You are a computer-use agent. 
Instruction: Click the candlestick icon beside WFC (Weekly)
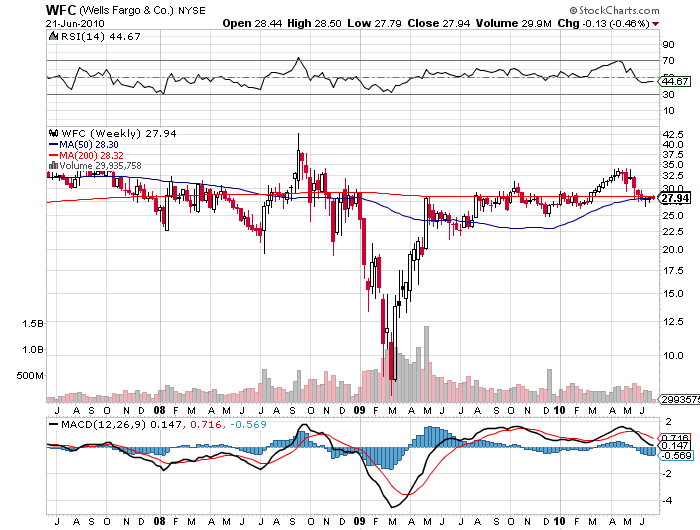pos(54,133)
